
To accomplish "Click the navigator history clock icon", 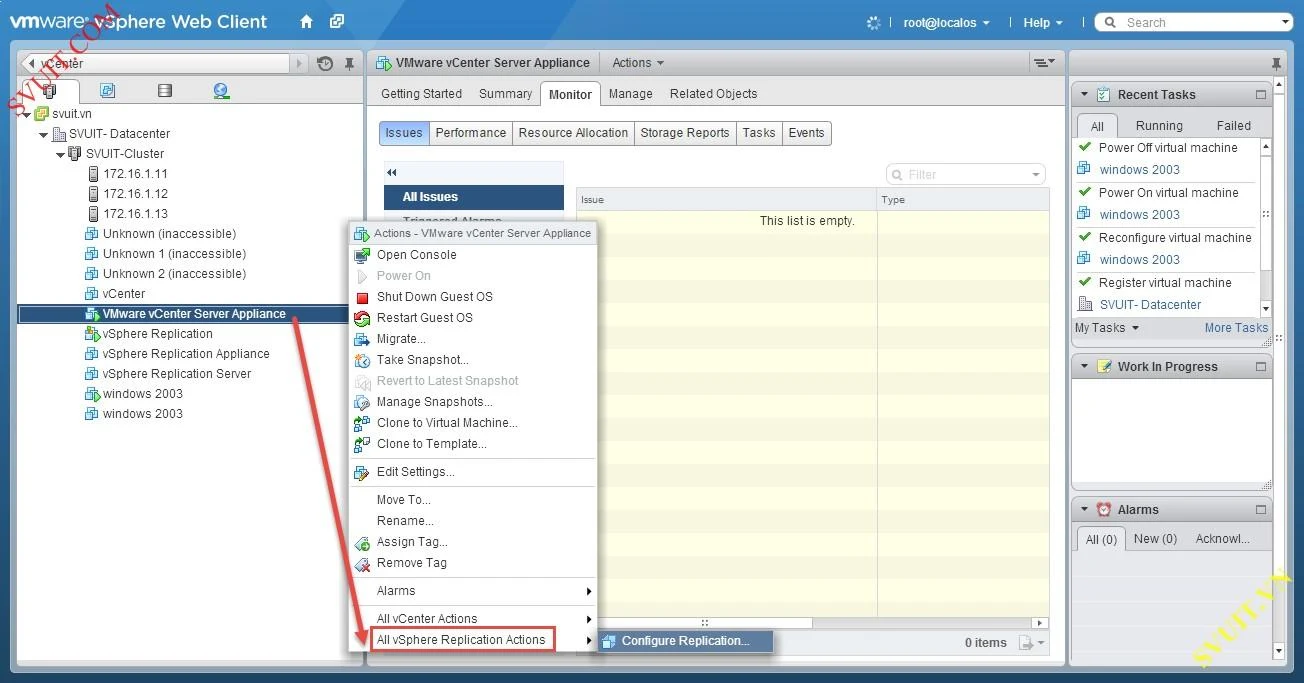I will click(325, 63).
